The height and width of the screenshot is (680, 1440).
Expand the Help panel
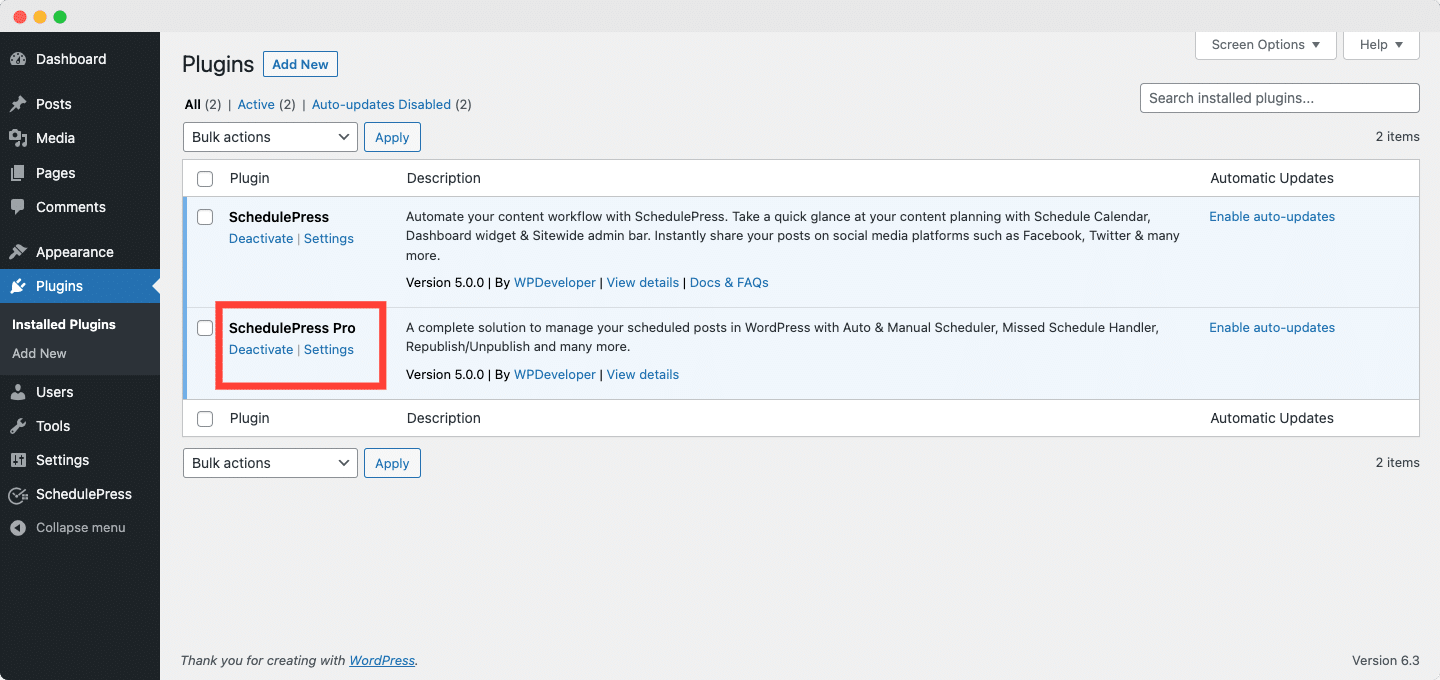tap(1382, 45)
